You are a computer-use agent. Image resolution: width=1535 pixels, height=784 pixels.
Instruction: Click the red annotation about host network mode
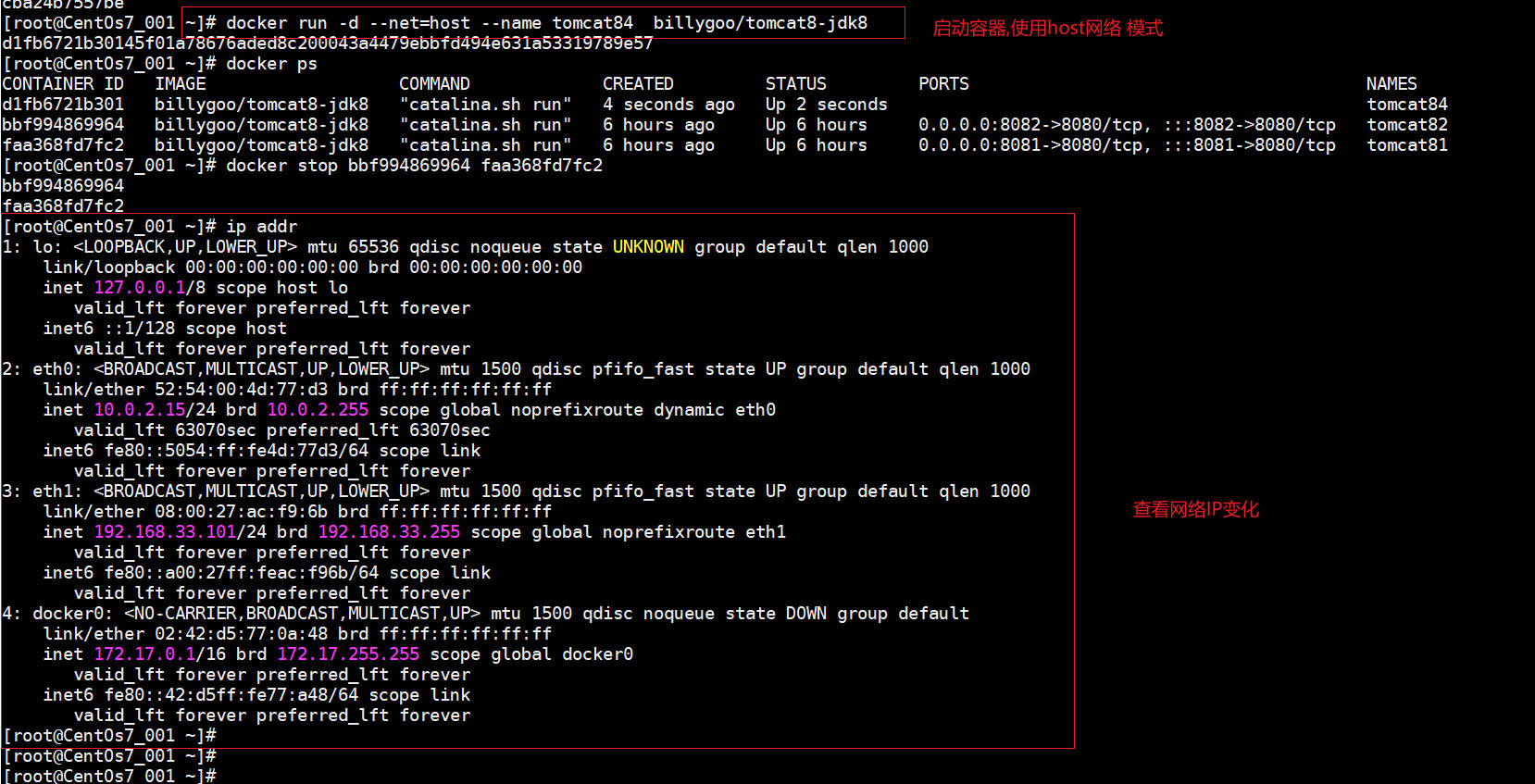click(1047, 29)
